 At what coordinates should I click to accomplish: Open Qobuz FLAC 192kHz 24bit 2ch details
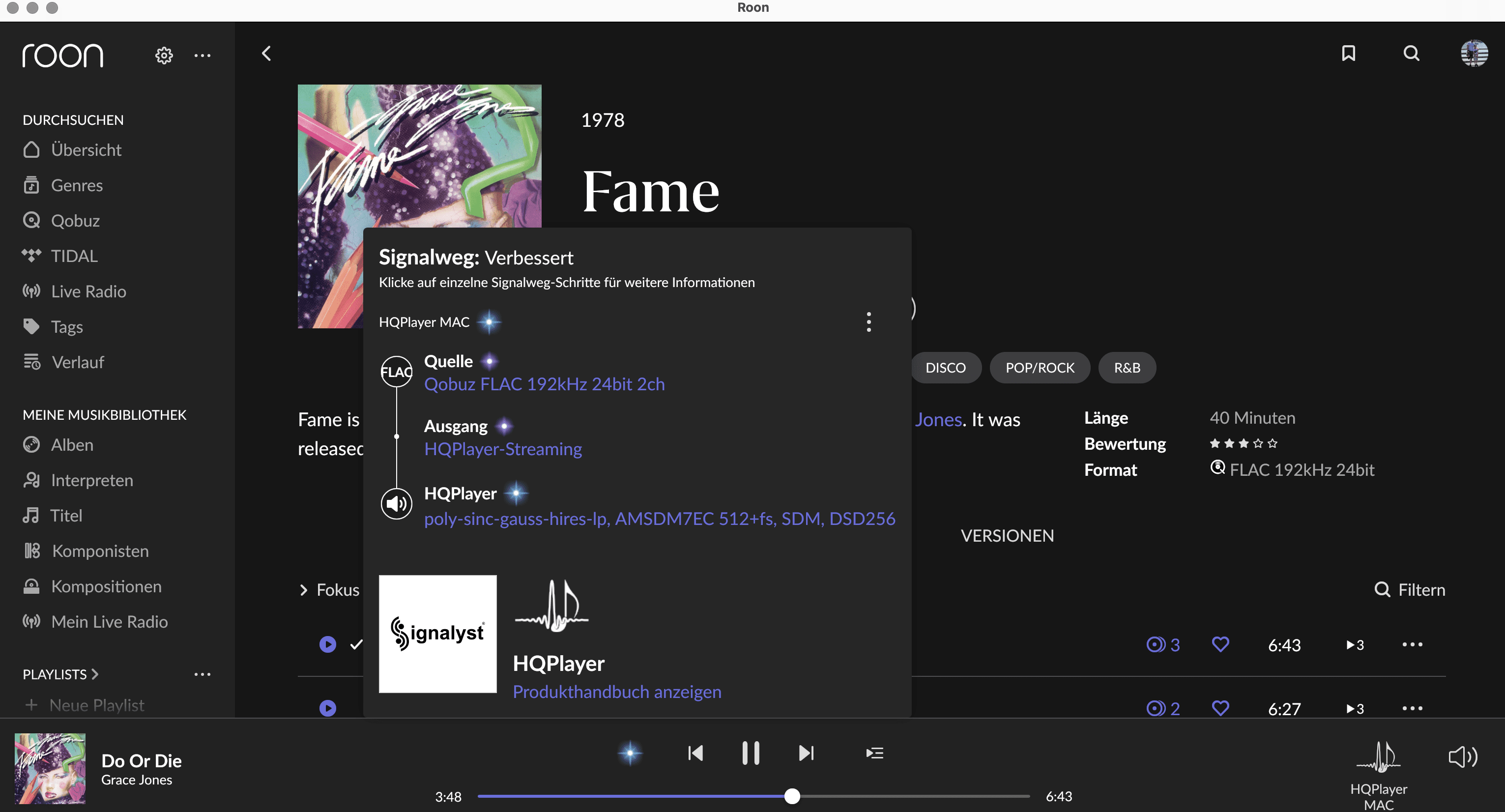[x=544, y=384]
